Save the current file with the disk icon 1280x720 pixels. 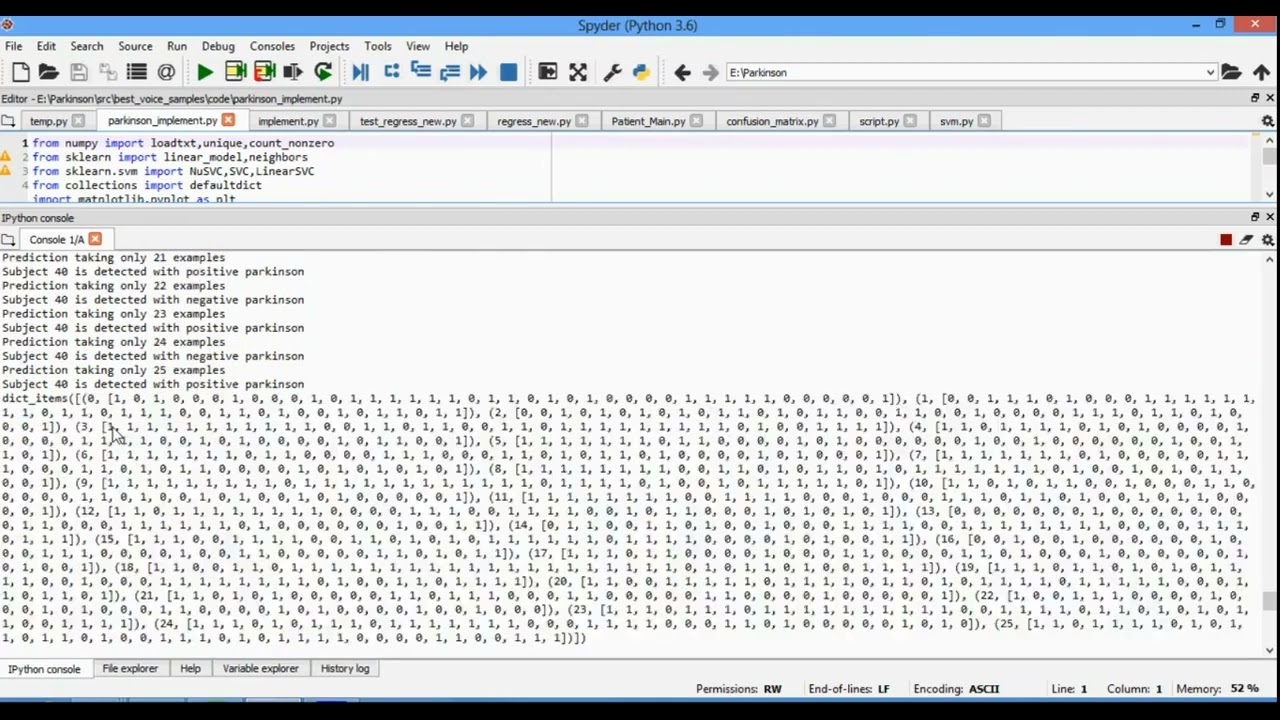(x=79, y=72)
